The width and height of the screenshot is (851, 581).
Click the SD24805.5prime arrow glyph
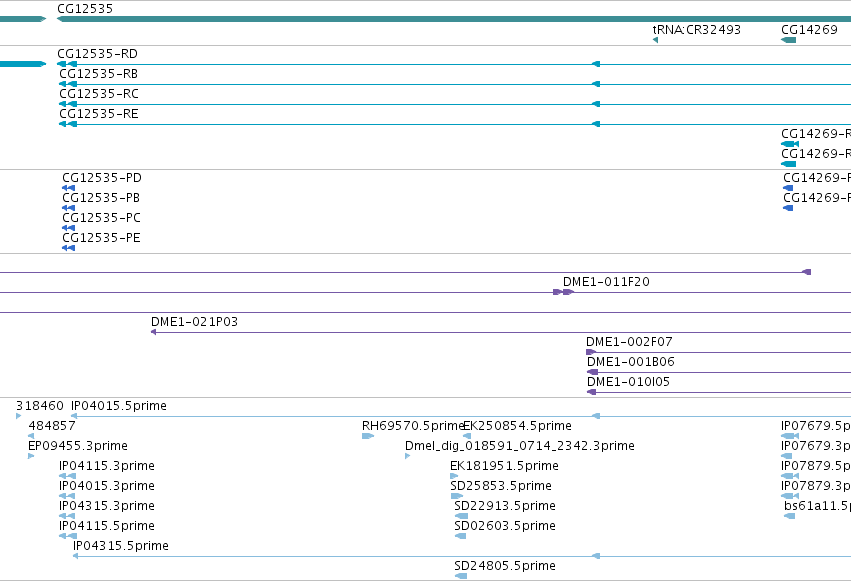click(x=461, y=577)
